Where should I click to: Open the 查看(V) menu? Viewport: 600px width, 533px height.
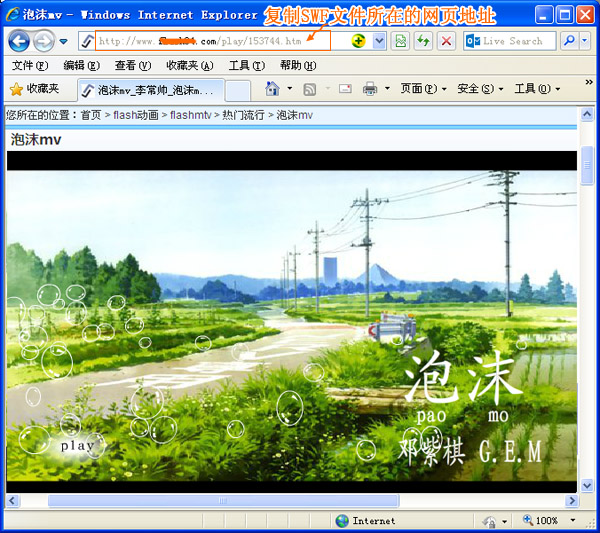point(133,66)
